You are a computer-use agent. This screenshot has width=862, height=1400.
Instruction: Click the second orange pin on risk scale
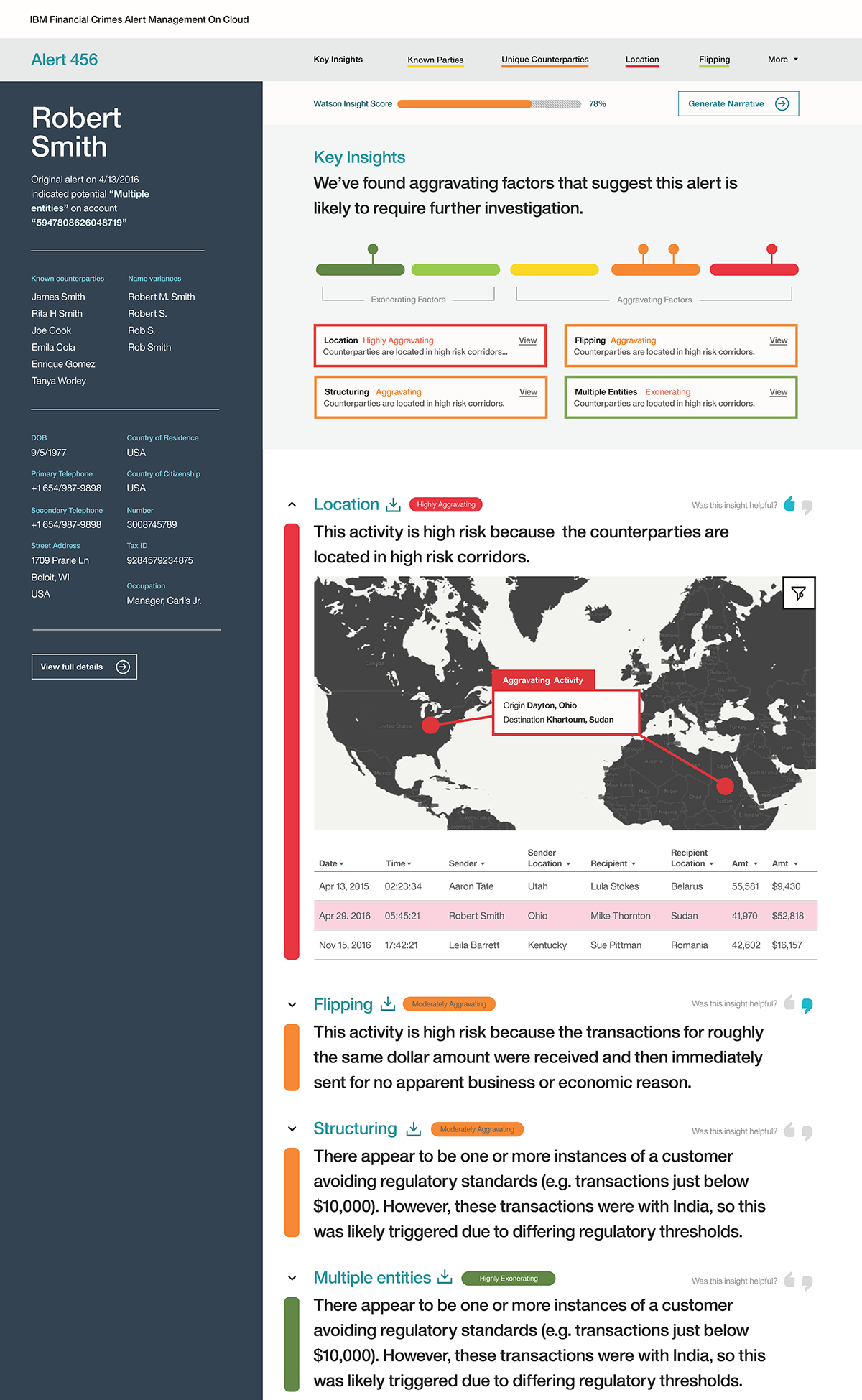click(x=673, y=249)
